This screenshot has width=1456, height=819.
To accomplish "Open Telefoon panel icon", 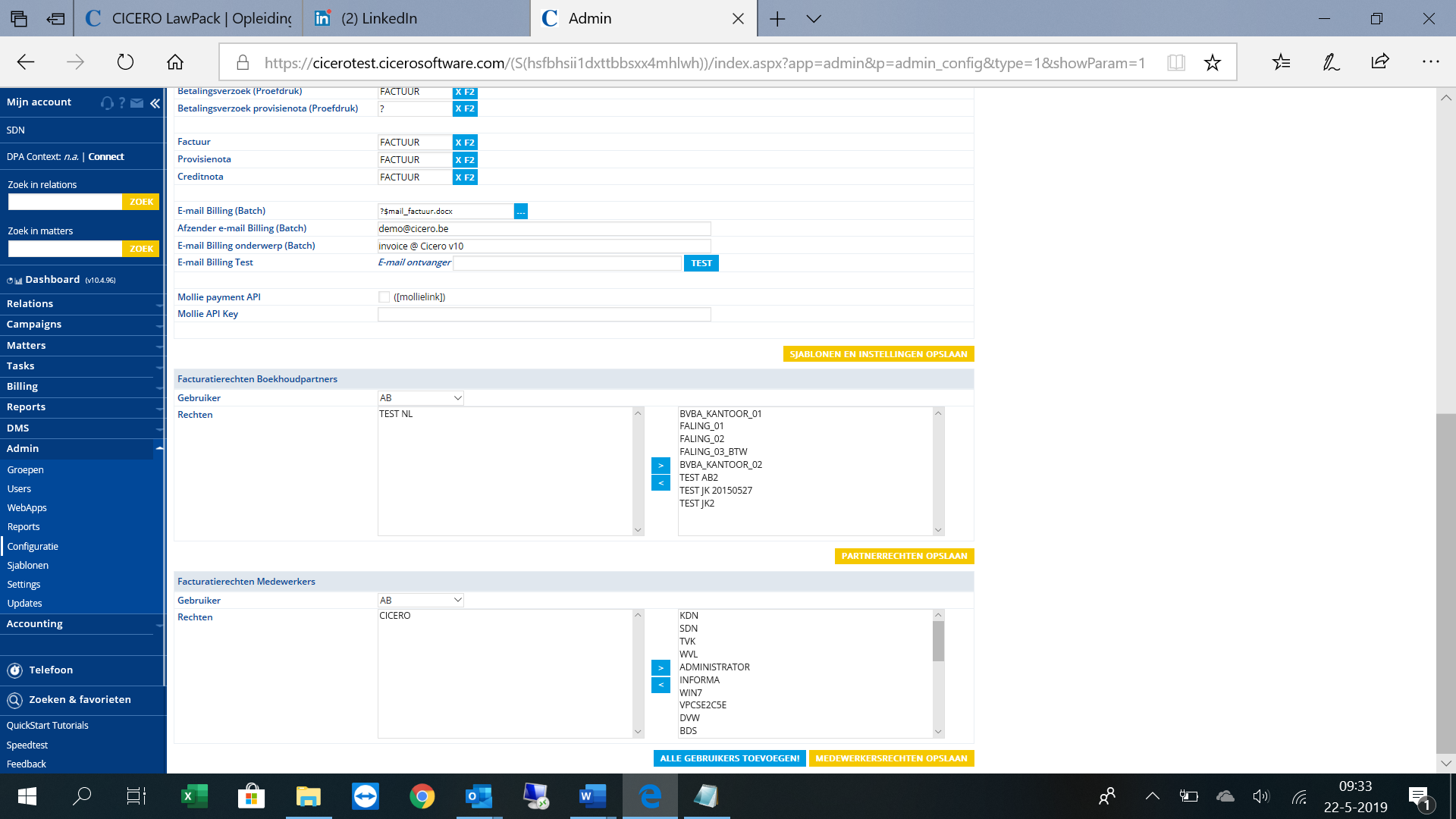I will tap(14, 670).
